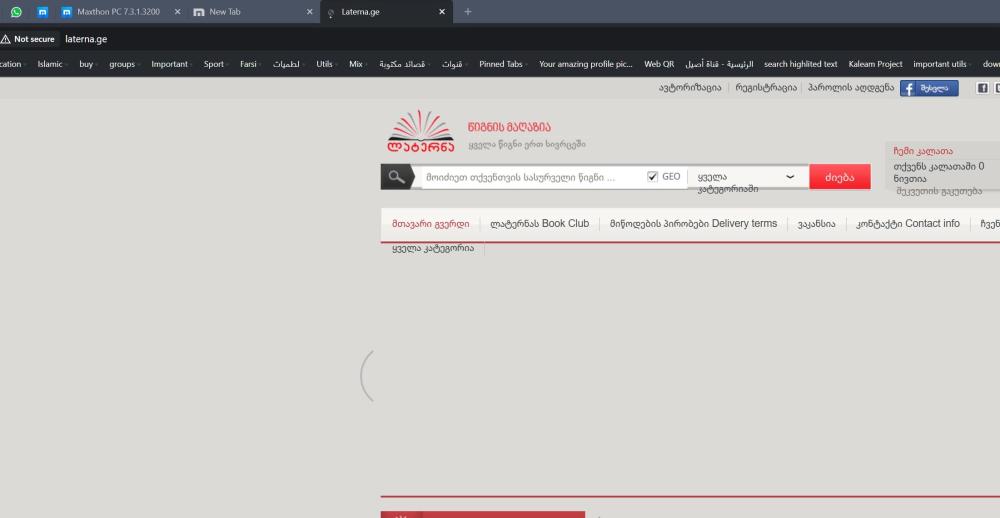Click the book search input field

532,177
